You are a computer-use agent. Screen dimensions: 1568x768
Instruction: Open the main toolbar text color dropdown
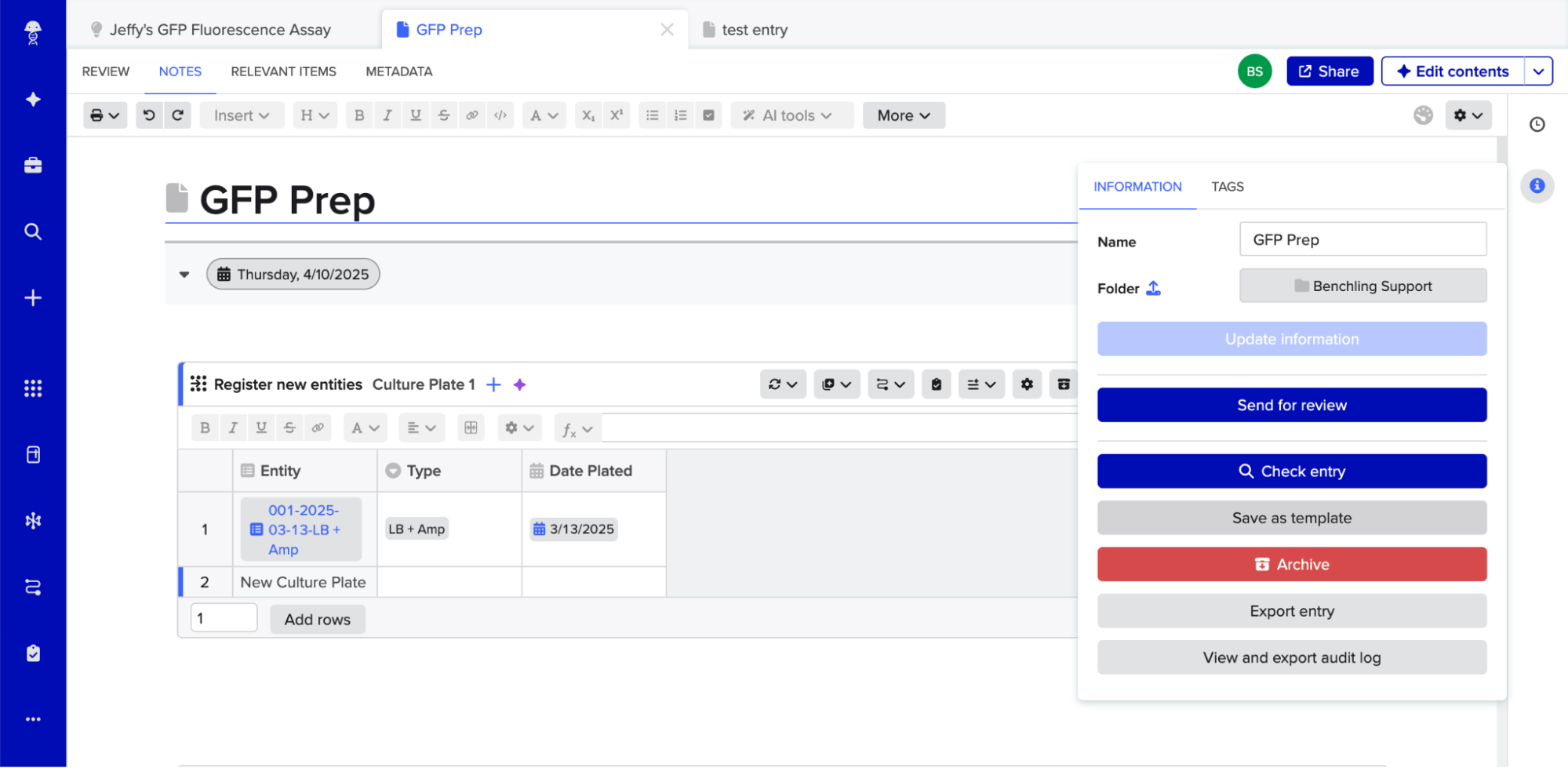[x=544, y=115]
